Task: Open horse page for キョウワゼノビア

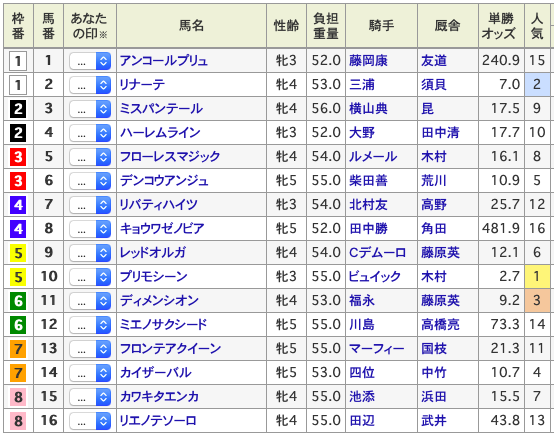Action: point(162,229)
